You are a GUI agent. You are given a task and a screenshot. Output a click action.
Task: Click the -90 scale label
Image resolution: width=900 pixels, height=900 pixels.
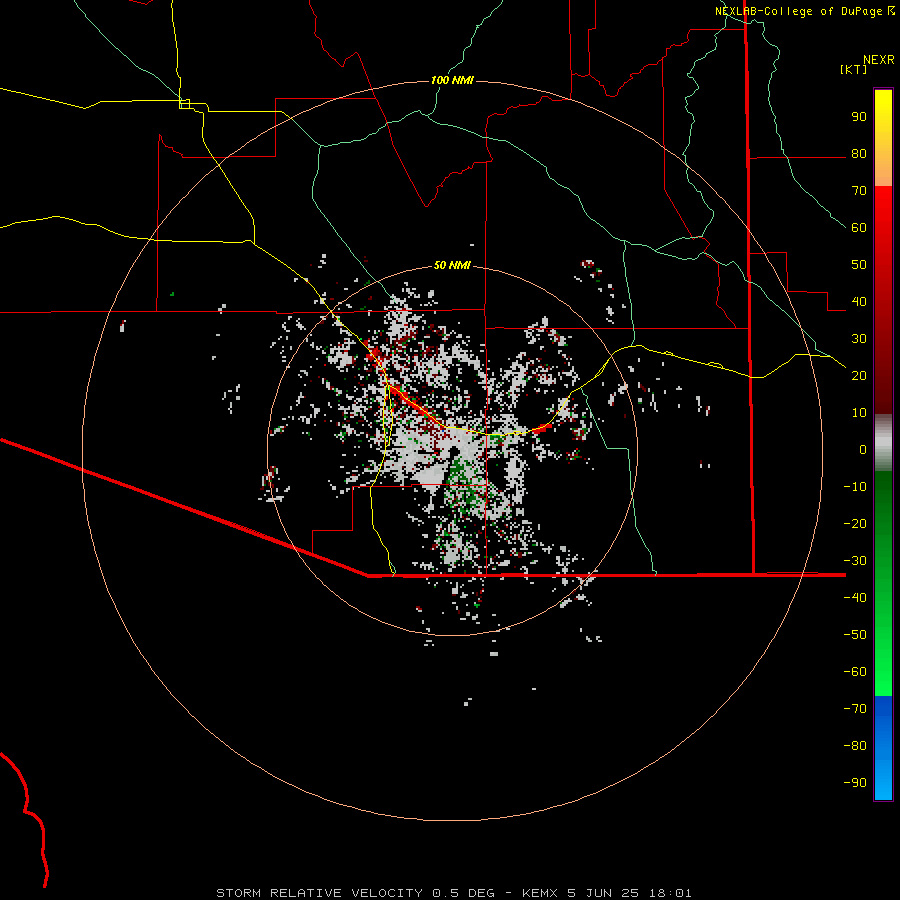tap(855, 782)
